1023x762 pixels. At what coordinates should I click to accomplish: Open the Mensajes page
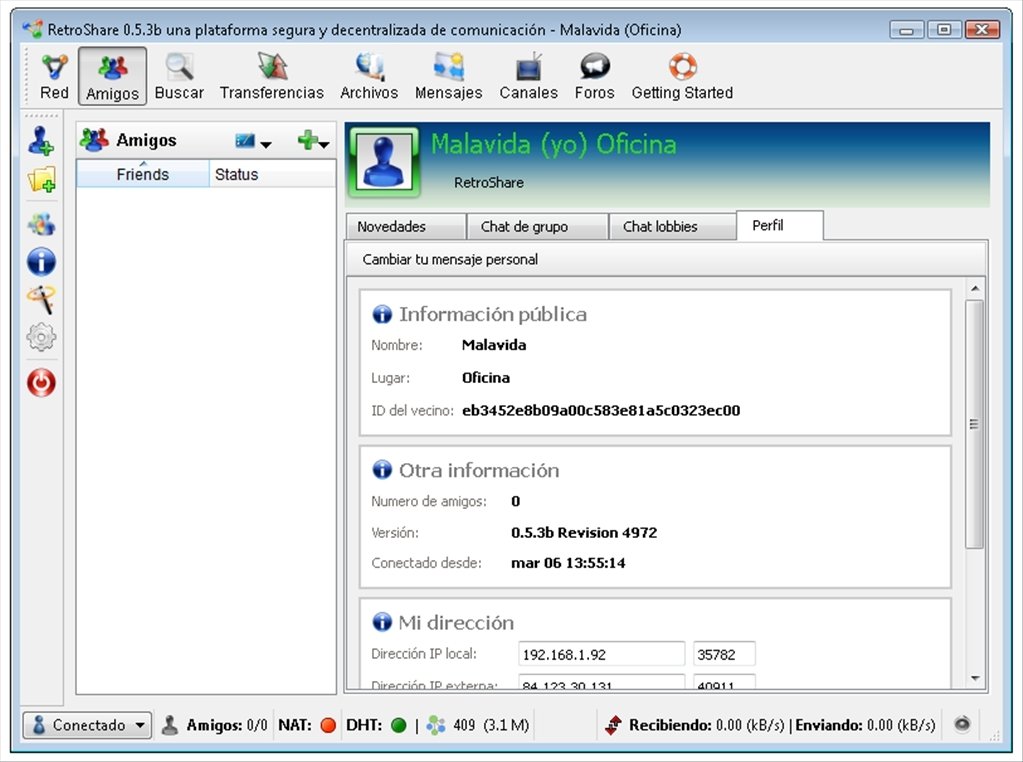tap(449, 77)
